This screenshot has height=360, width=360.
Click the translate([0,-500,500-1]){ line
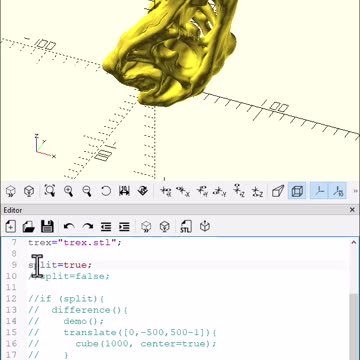coord(123,333)
